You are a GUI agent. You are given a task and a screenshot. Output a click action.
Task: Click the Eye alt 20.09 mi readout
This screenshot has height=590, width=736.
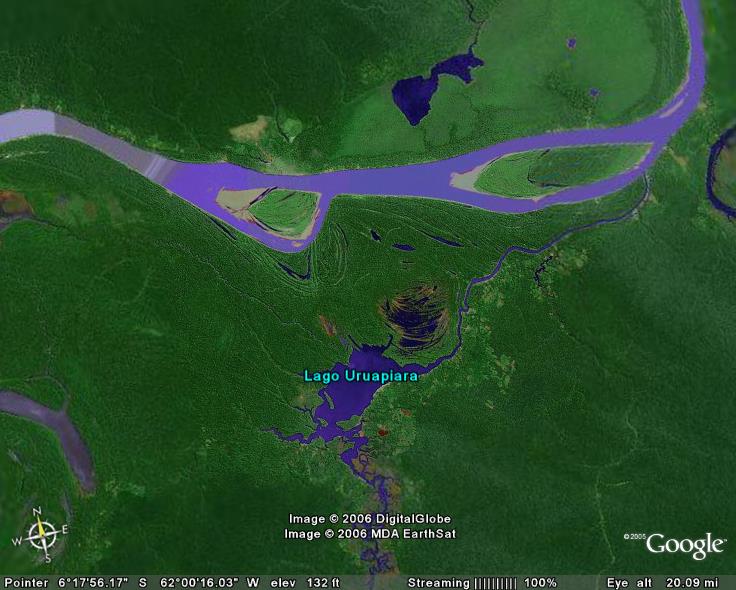[662, 583]
